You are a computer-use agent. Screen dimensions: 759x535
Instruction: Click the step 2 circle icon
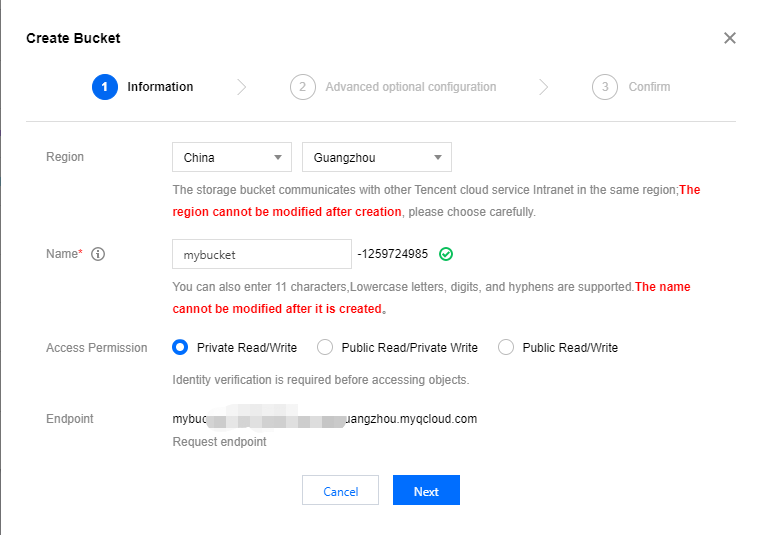click(302, 87)
